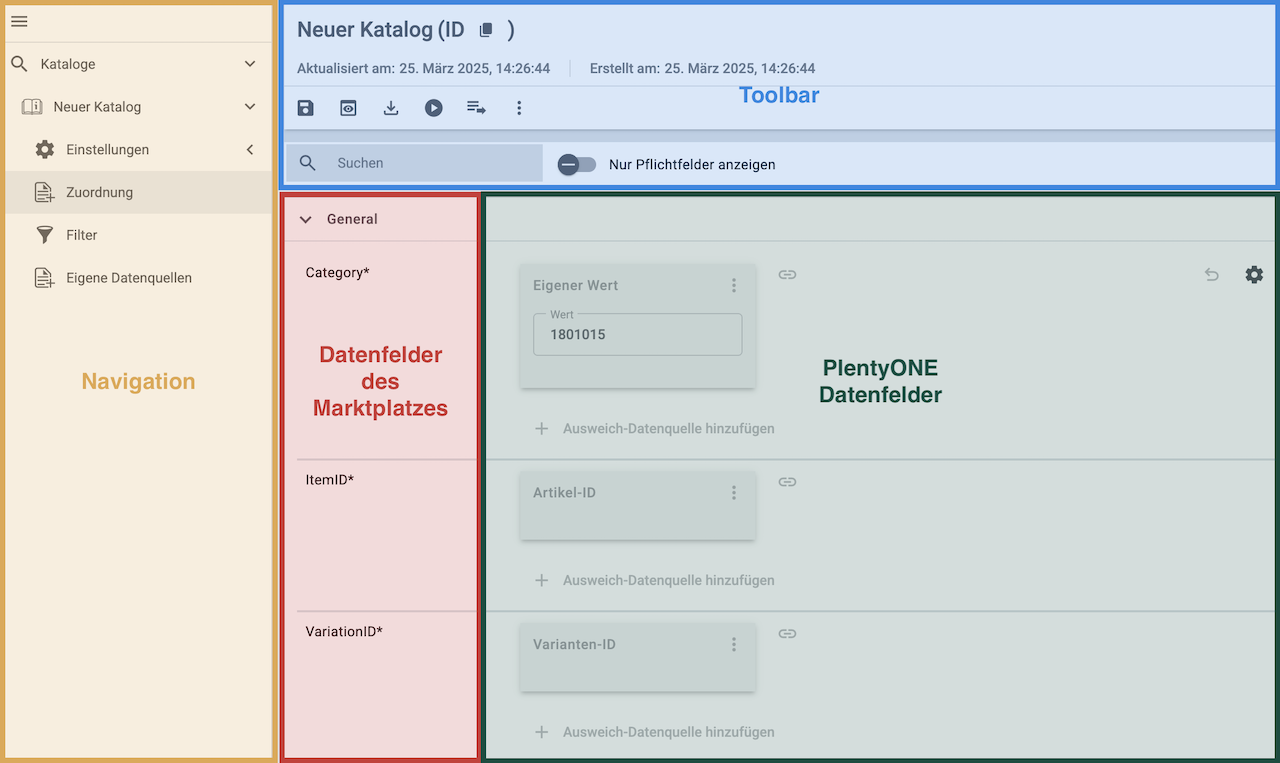
Task: Click the undo arrow in Category row
Action: coord(1211,274)
